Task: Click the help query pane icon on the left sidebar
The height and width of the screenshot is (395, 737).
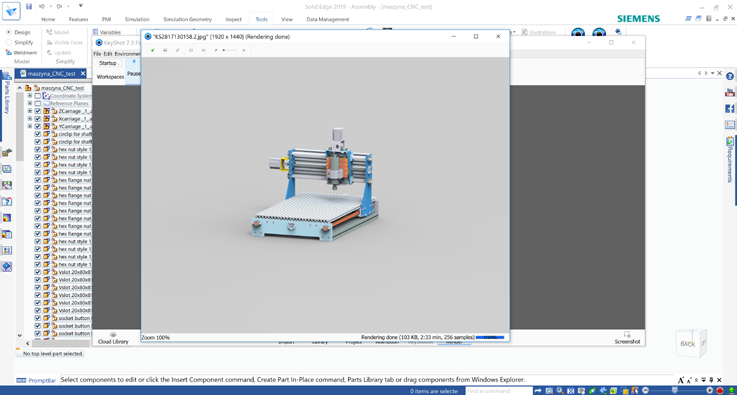Action: [x=7, y=201]
